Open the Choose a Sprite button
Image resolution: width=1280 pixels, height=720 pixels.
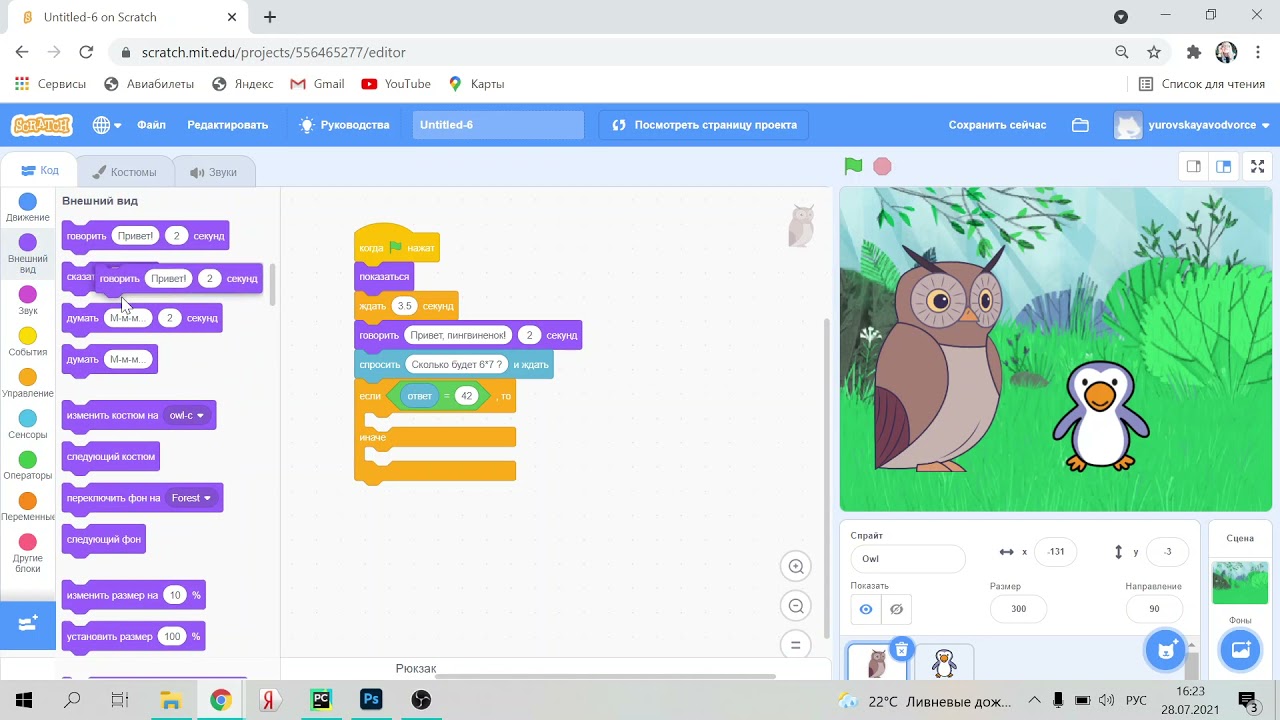coord(1165,650)
